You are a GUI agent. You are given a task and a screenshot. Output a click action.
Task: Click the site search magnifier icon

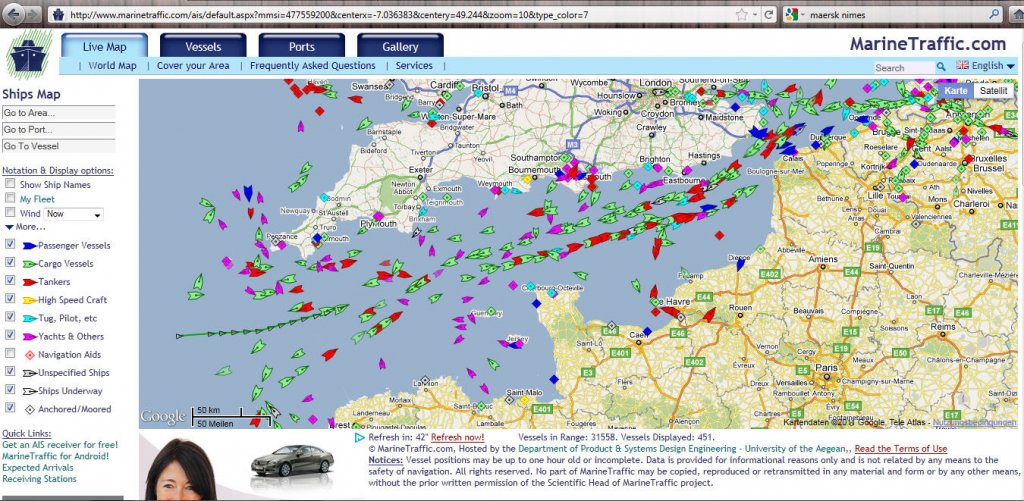(941, 67)
